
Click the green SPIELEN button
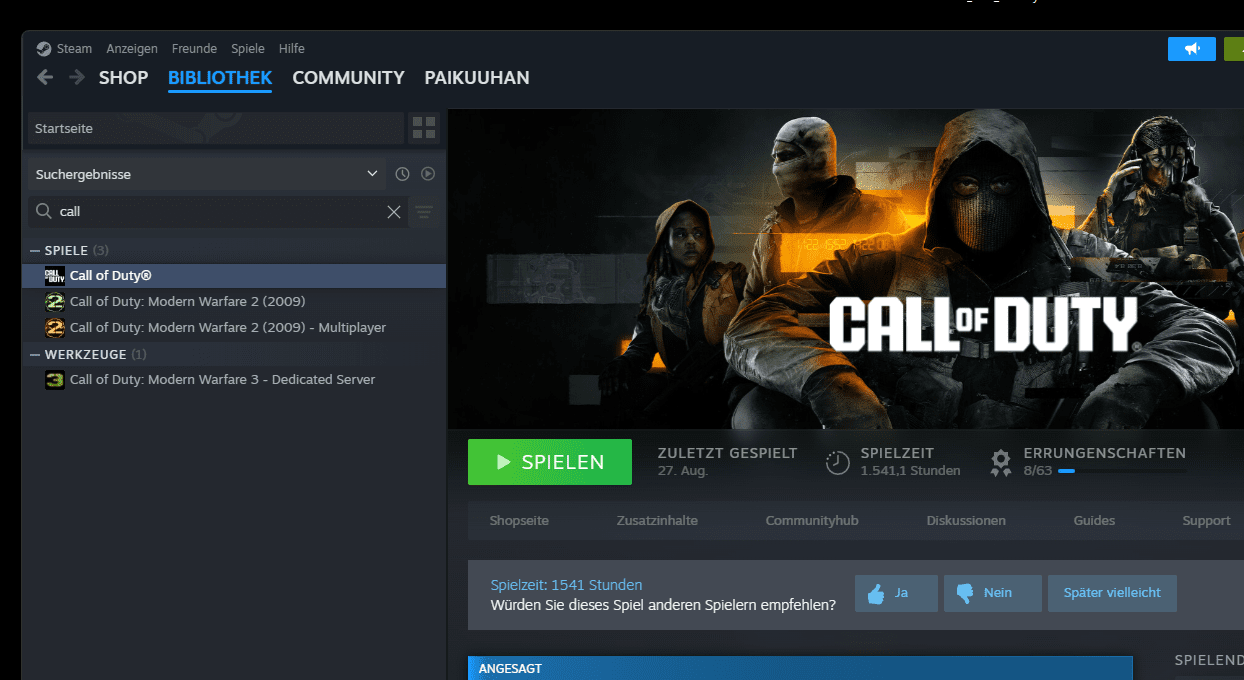550,462
